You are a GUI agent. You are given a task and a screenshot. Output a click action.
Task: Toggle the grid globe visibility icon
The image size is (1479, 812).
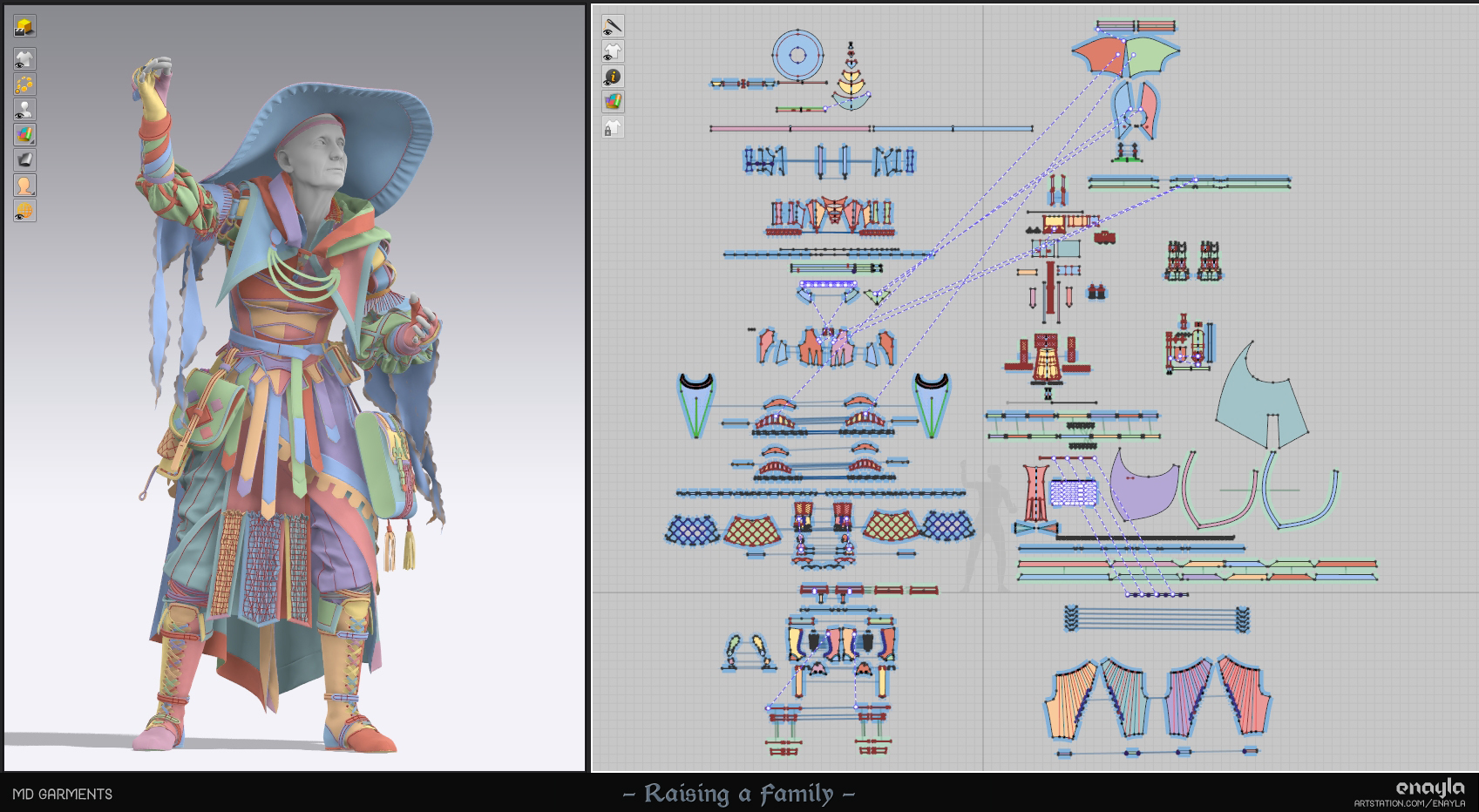(24, 209)
